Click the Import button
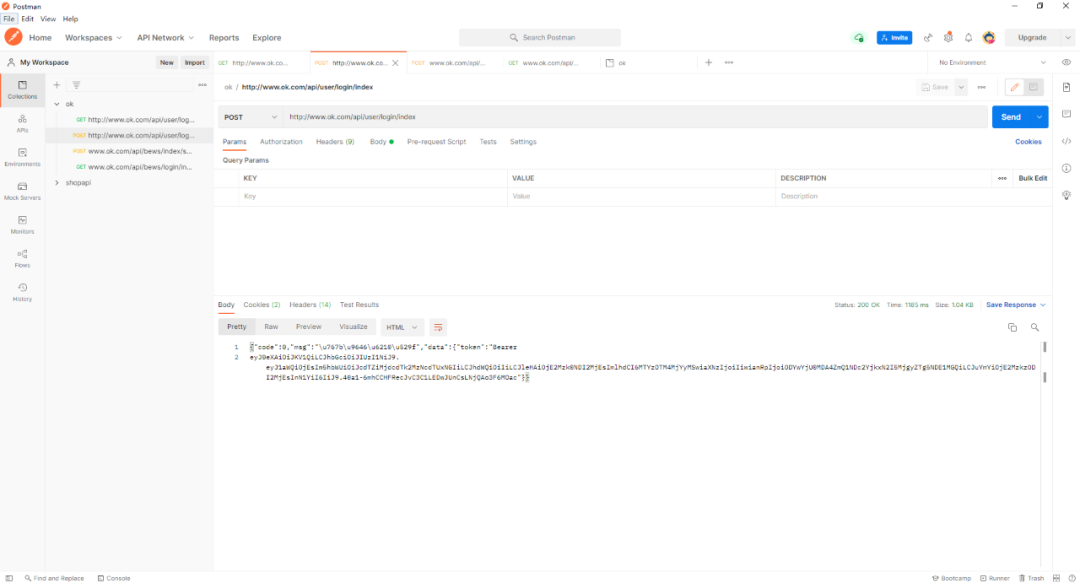 (194, 63)
